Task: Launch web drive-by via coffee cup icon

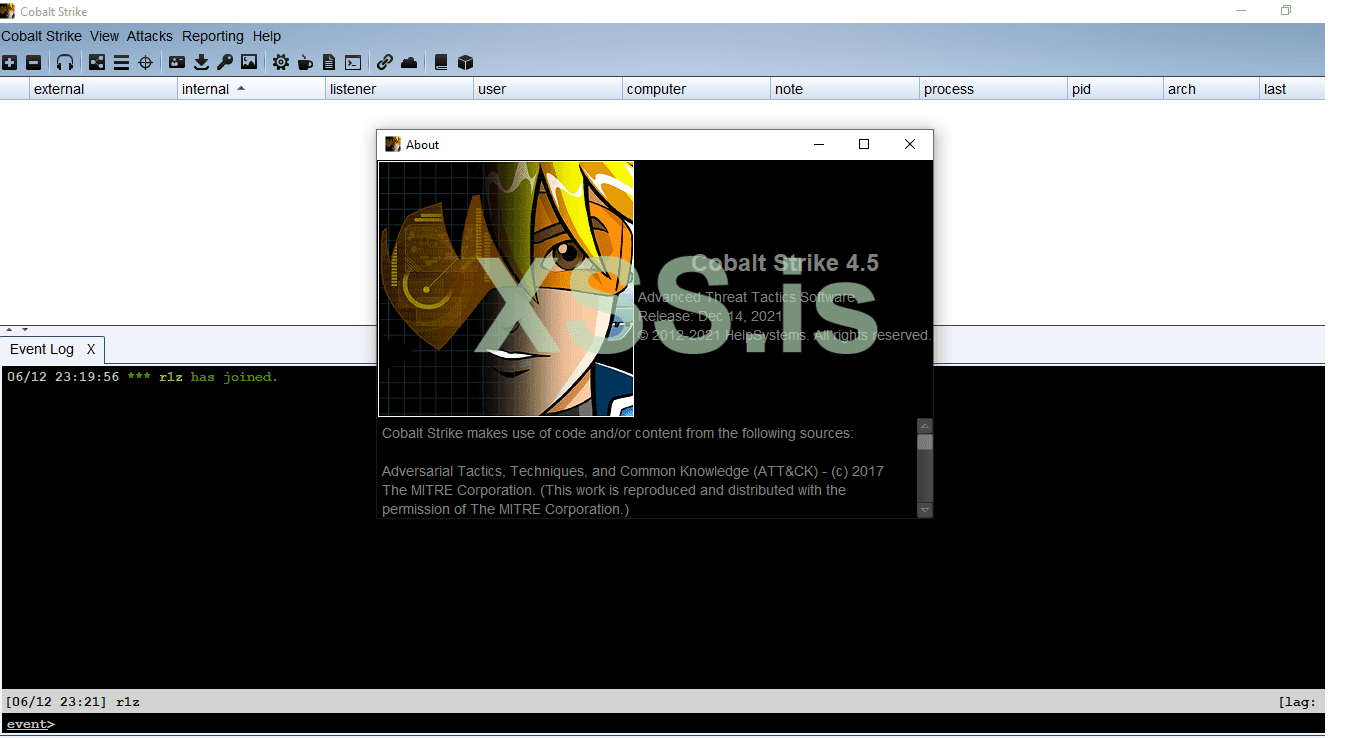Action: coord(305,62)
